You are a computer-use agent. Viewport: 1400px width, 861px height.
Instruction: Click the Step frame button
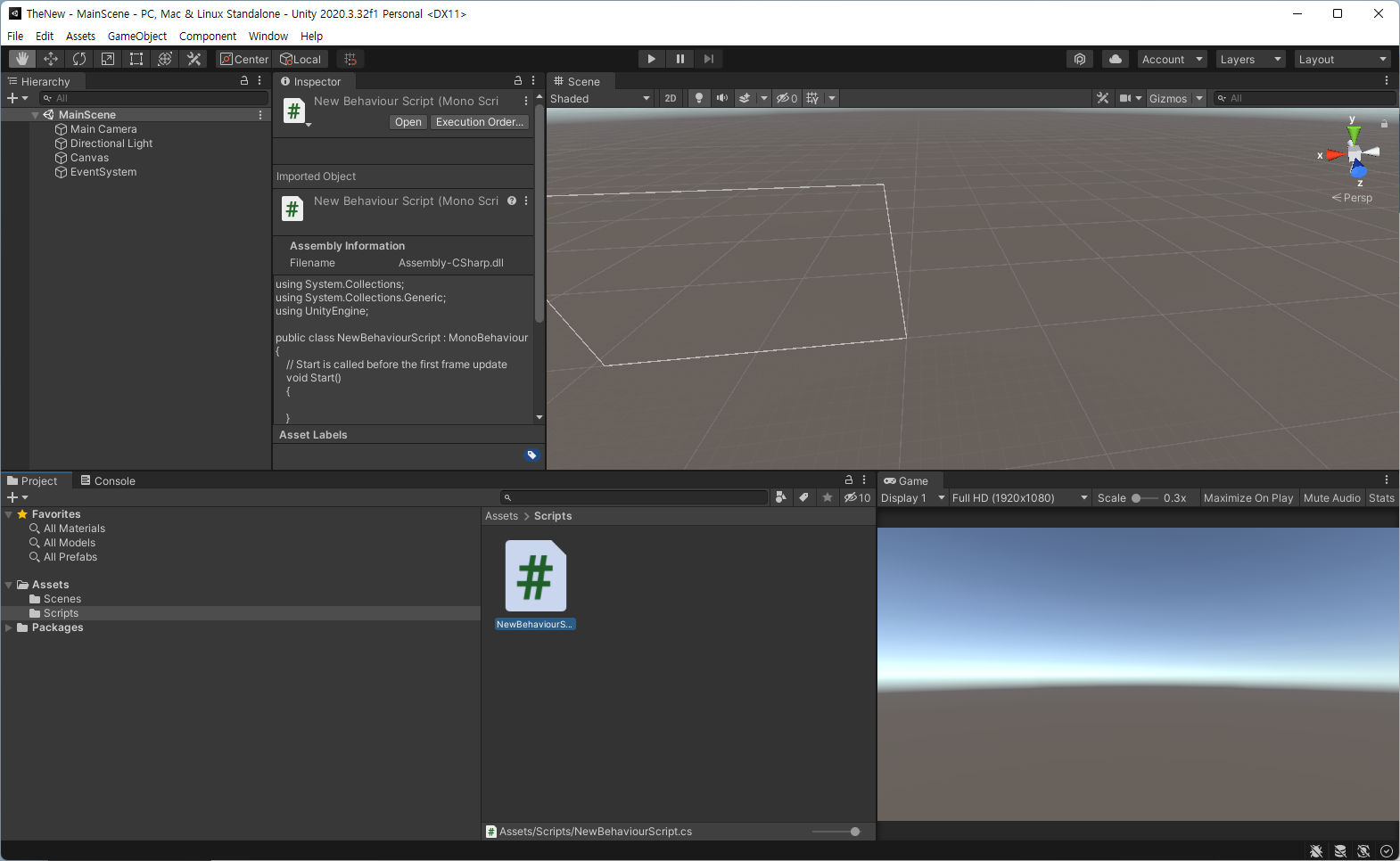[x=709, y=59]
